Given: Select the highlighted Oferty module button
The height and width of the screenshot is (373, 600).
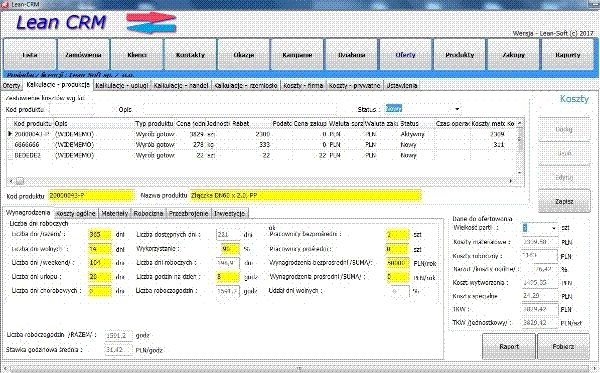Looking at the screenshot, I should pos(405,55).
